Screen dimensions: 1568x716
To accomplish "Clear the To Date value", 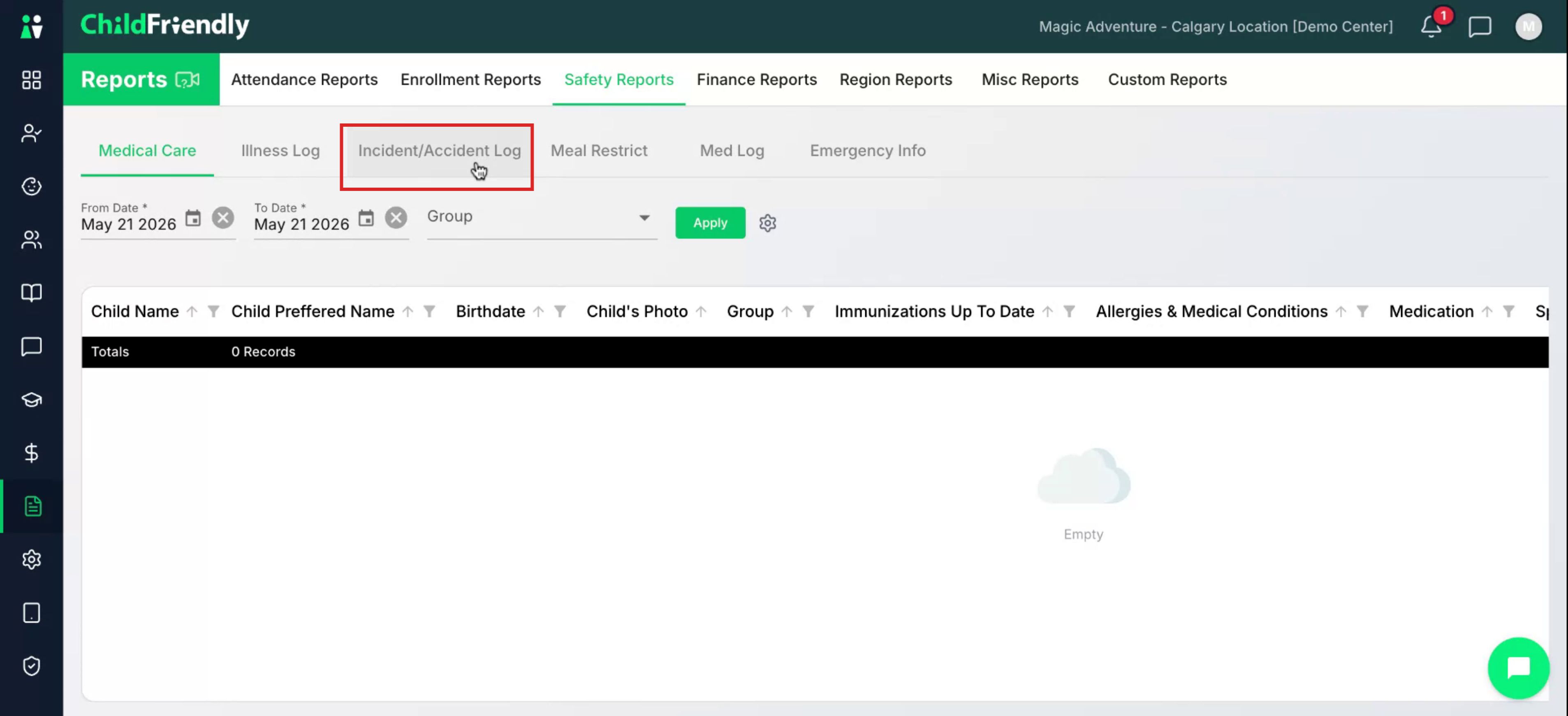I will 396,218.
